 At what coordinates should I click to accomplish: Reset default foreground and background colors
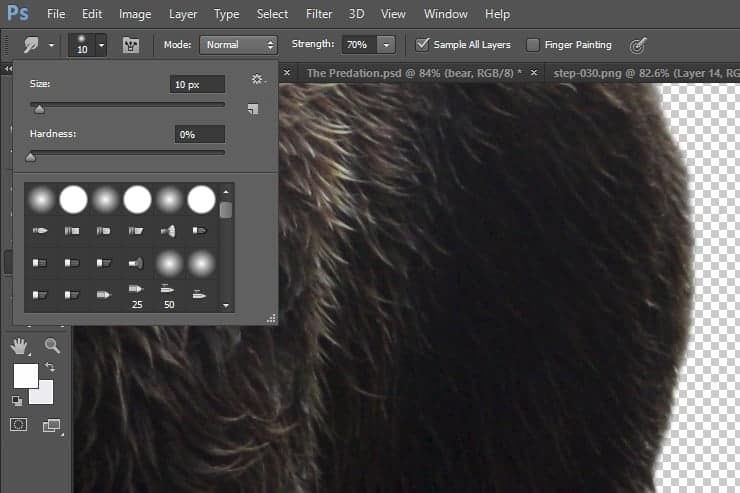(x=17, y=401)
